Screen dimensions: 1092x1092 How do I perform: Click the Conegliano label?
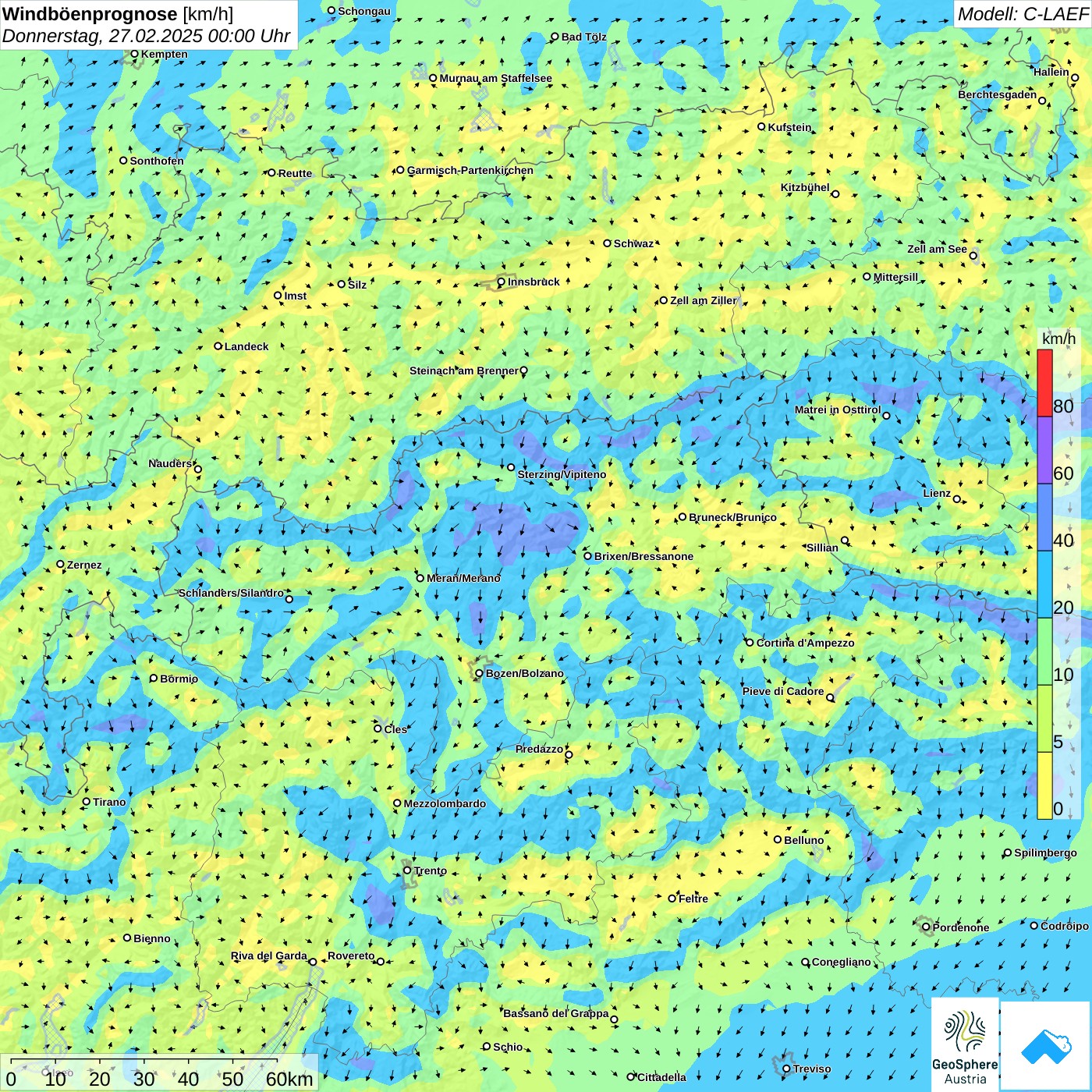point(841,962)
